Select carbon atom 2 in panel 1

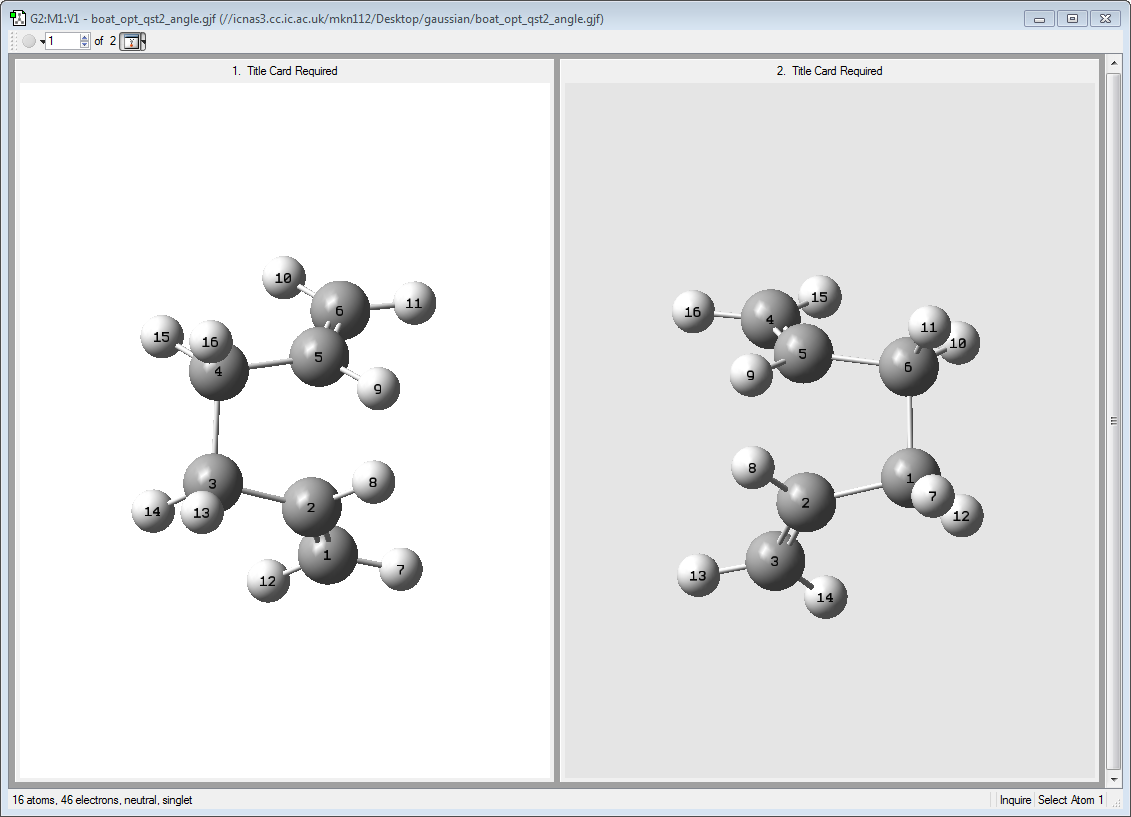coord(311,508)
